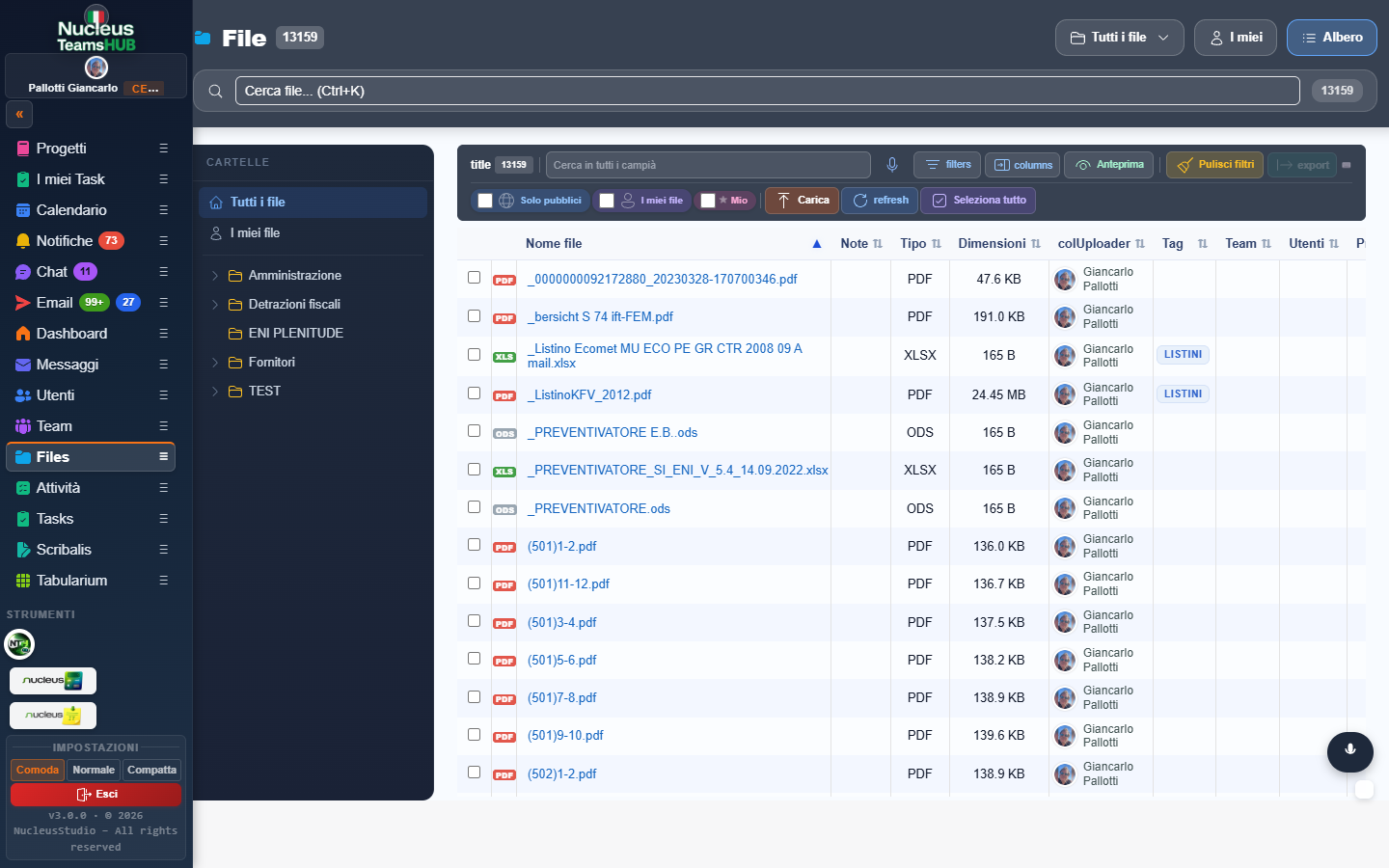The width and height of the screenshot is (1389, 868).
Task: Activate the microphone icon in the search field
Action: pyautogui.click(x=892, y=165)
